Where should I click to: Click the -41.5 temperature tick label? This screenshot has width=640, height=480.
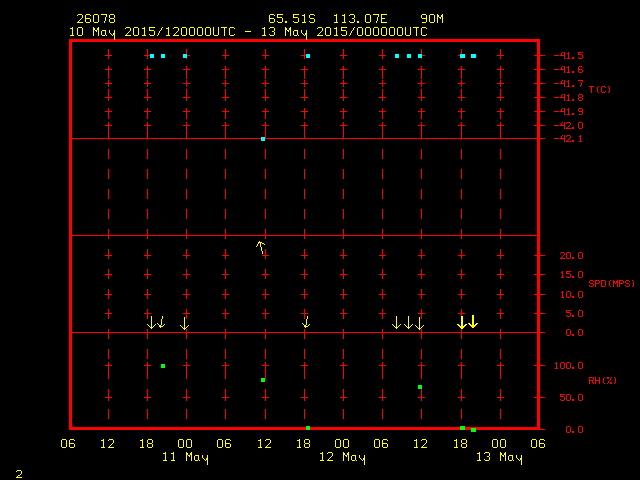(571, 56)
